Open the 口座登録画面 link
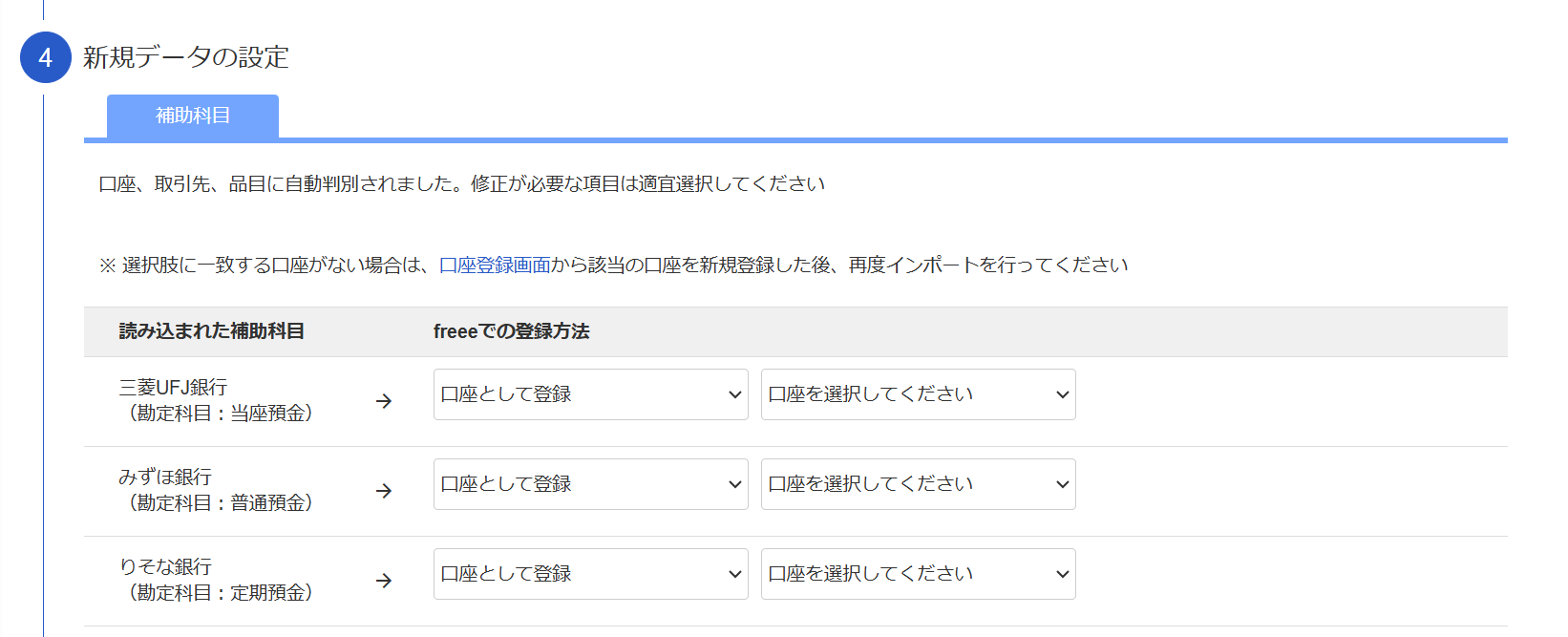1568x637 pixels. [495, 265]
